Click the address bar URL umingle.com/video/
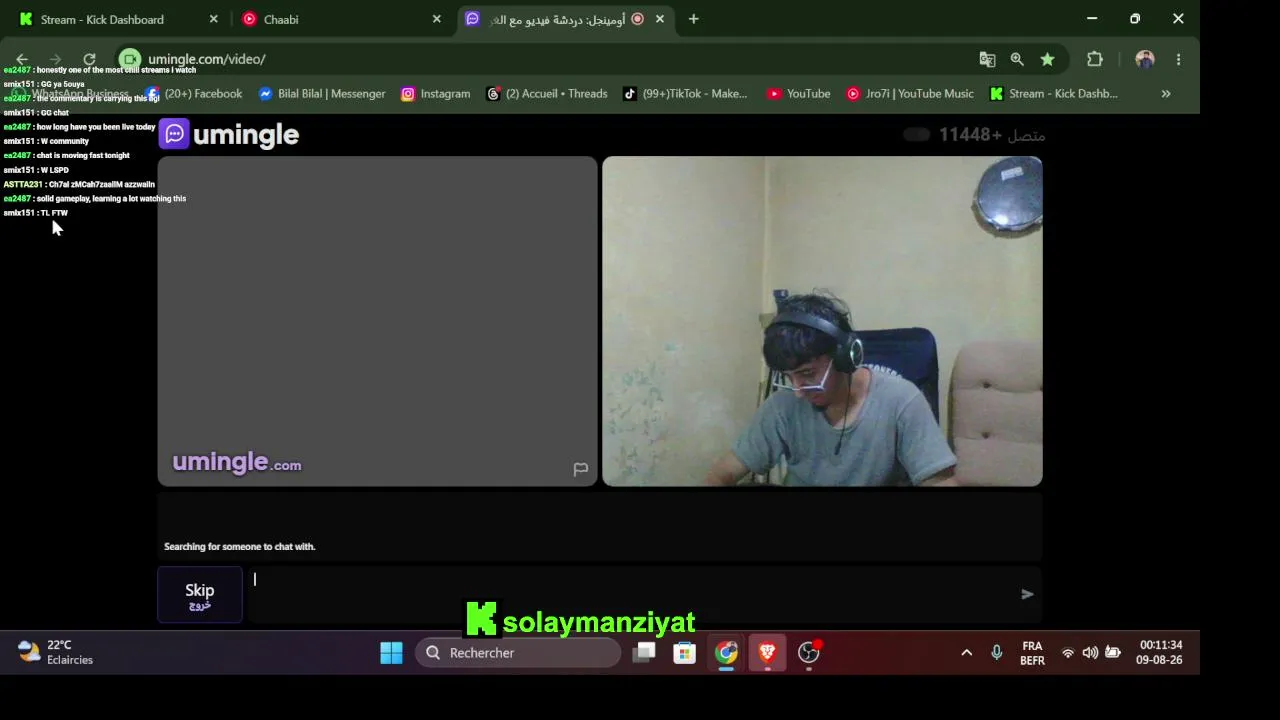Viewport: 1280px width, 720px height. pyautogui.click(x=207, y=59)
